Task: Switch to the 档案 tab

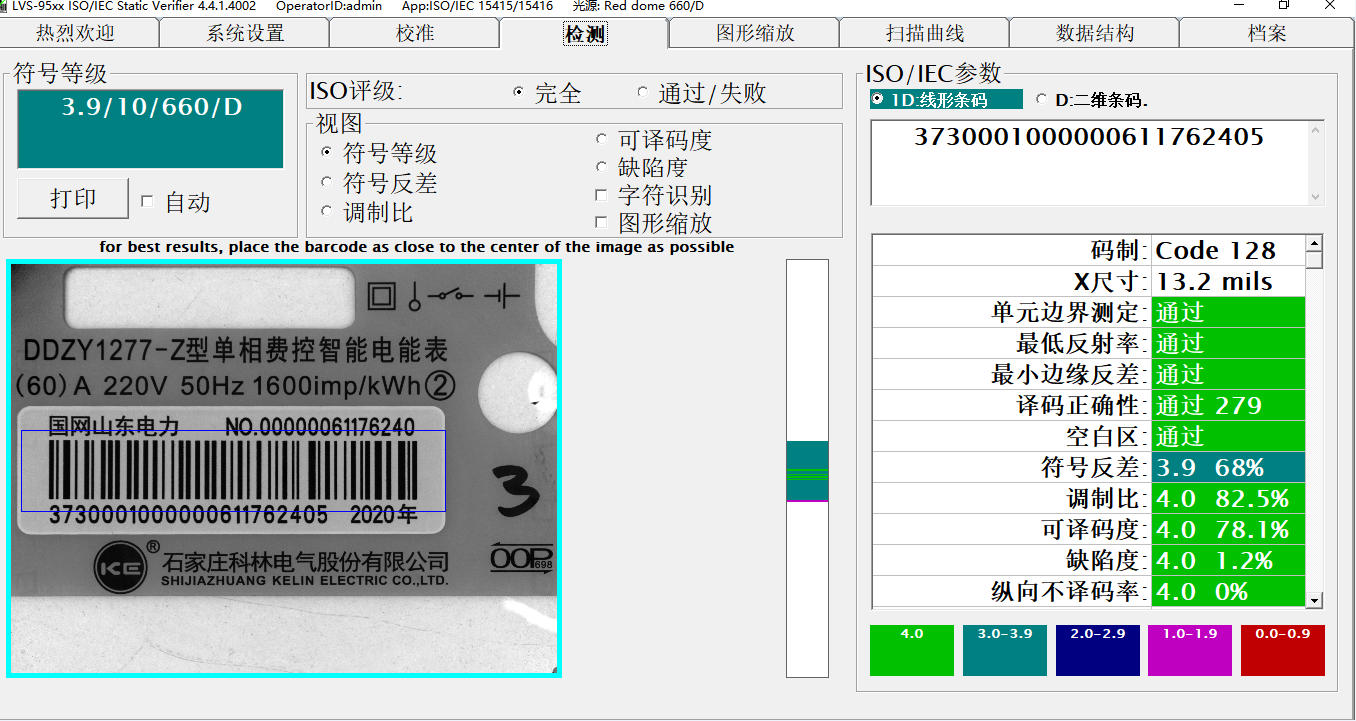Action: [x=1266, y=32]
